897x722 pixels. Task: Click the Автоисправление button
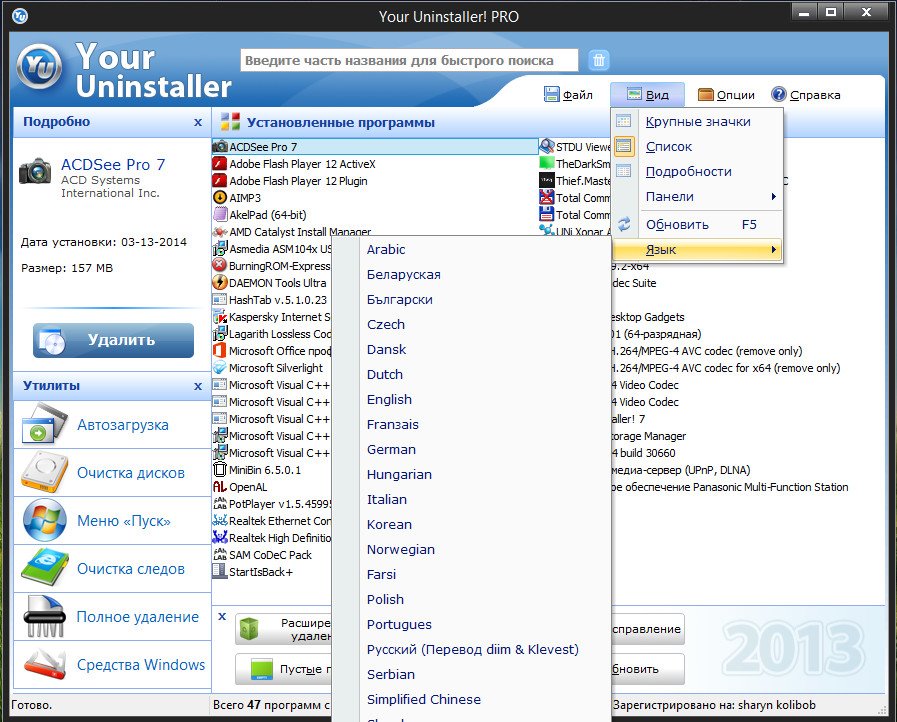point(647,629)
